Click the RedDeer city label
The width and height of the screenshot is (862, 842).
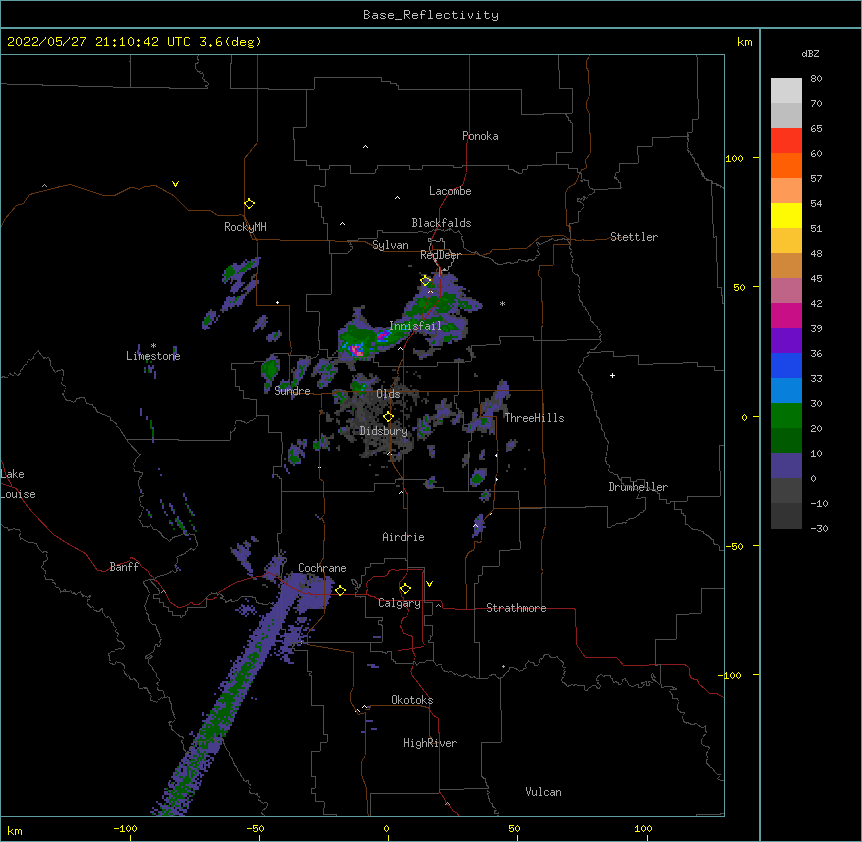point(441,255)
